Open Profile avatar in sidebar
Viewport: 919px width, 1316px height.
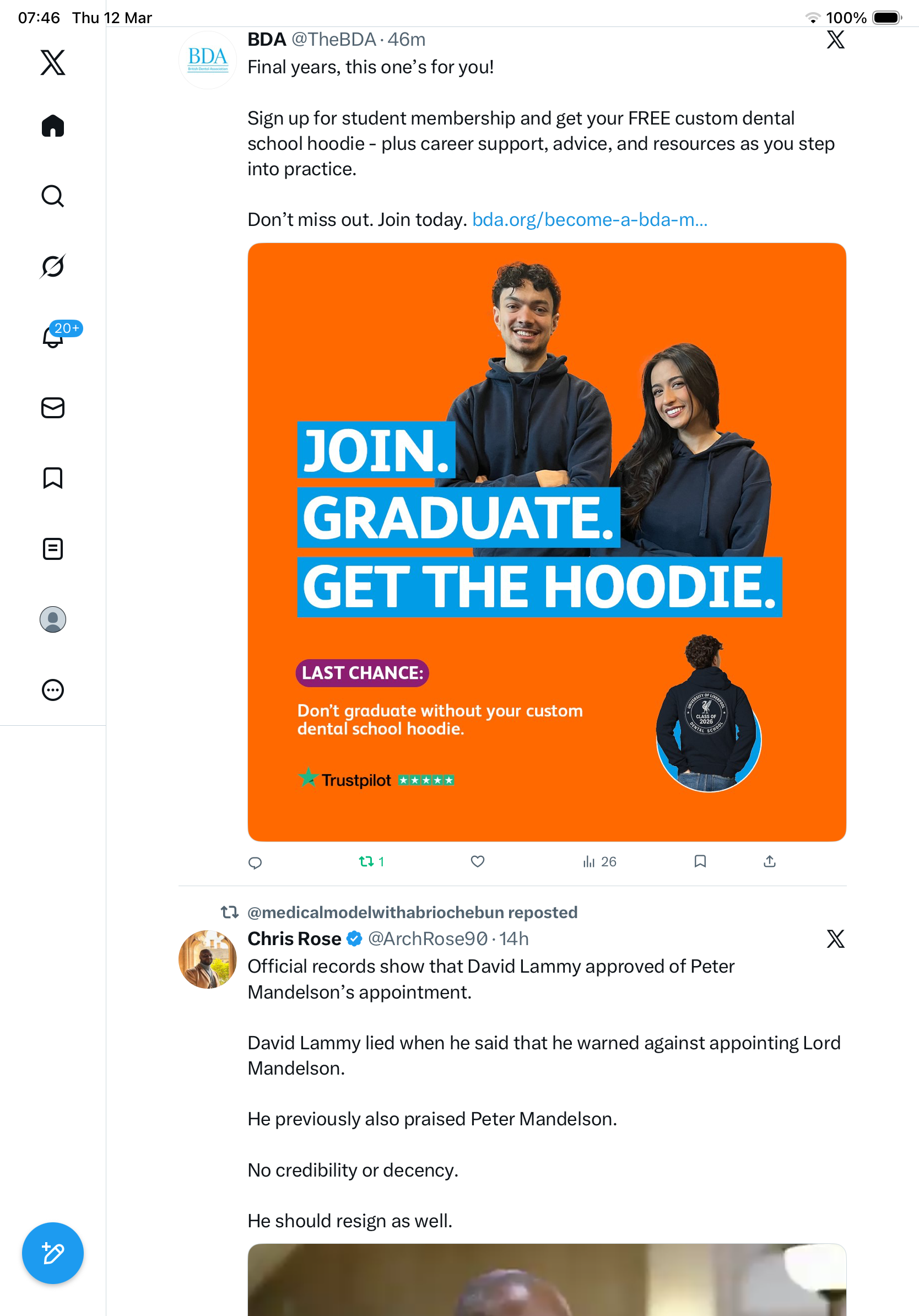53,619
